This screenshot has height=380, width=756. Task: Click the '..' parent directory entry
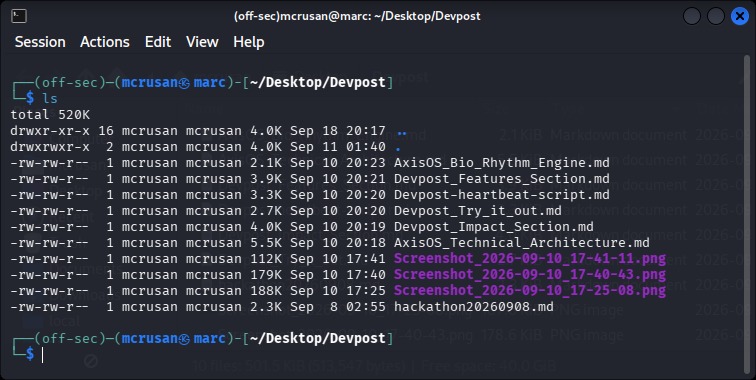point(402,133)
